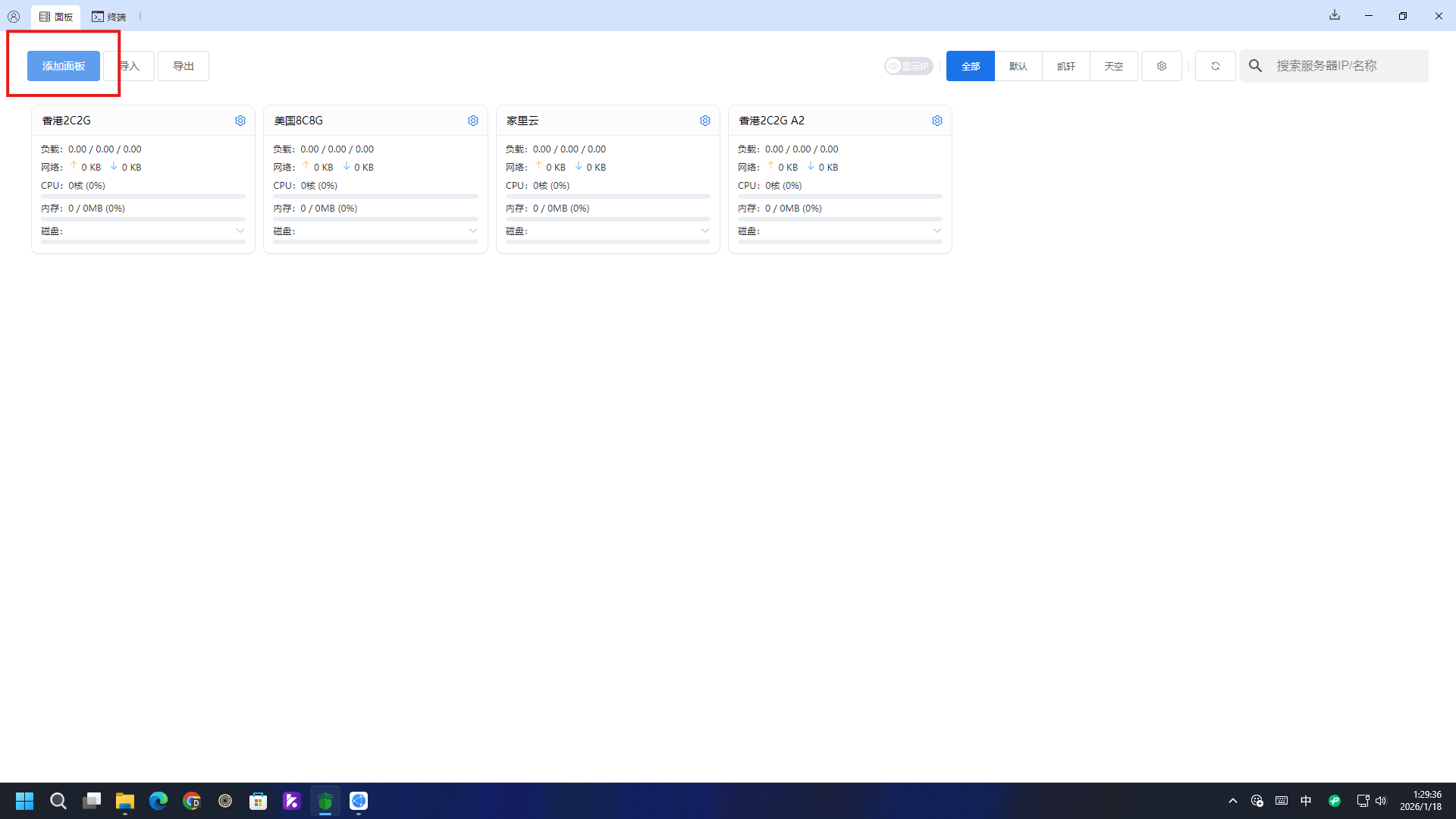Expand 磁盘 dropdown on 家里云 card
The image size is (1456, 819).
click(x=705, y=231)
